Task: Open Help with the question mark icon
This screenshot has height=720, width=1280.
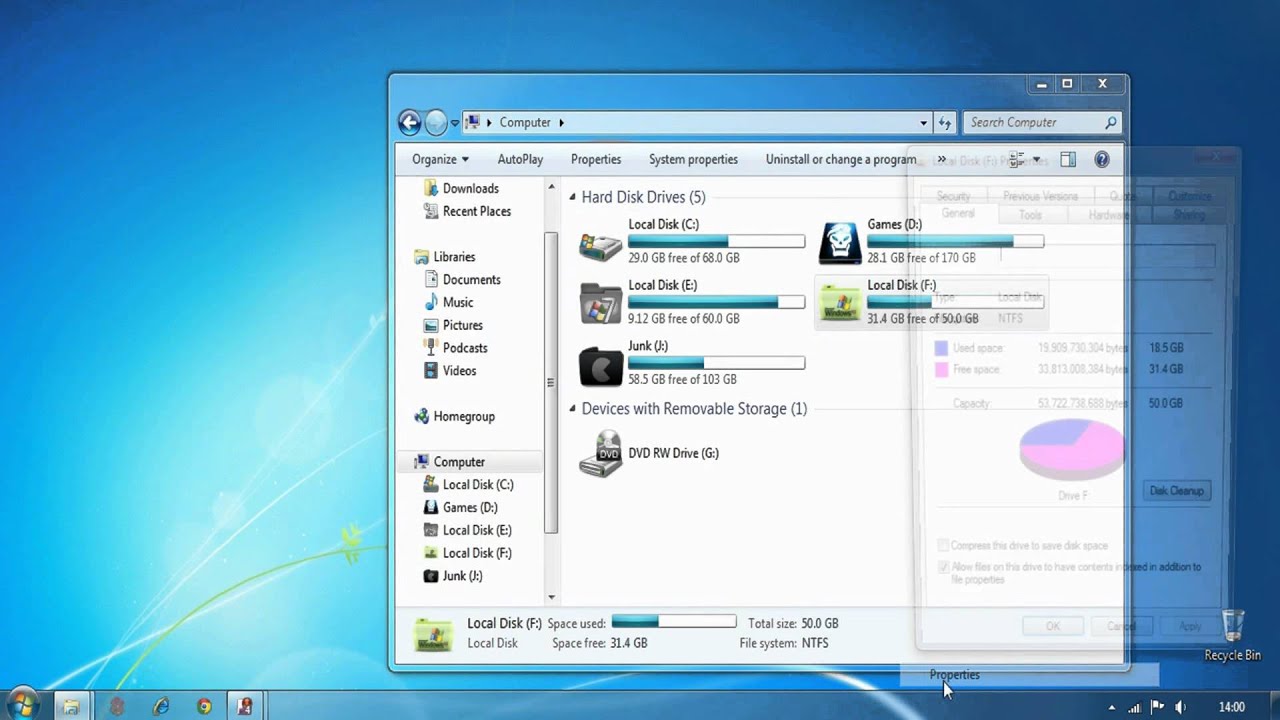Action: [1102, 160]
